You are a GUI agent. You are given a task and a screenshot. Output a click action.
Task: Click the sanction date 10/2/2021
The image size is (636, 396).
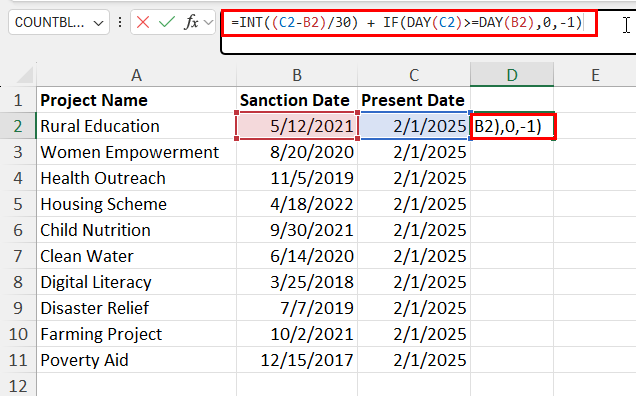pos(297,334)
